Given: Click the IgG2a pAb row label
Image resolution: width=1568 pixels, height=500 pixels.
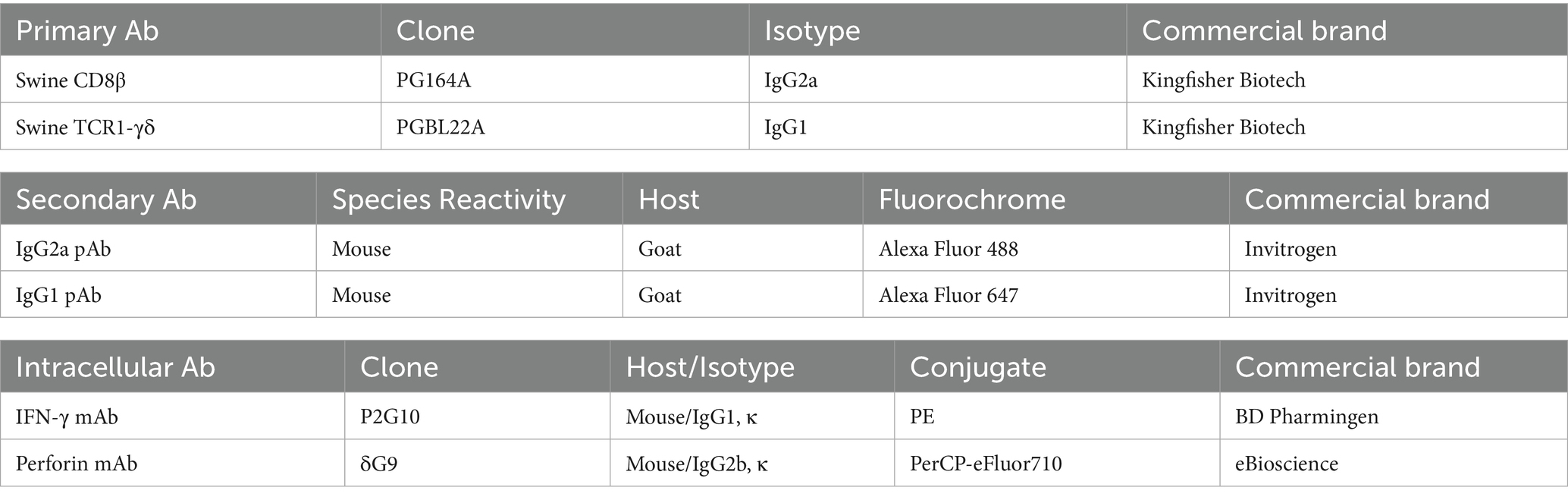Looking at the screenshot, I should coord(63,249).
